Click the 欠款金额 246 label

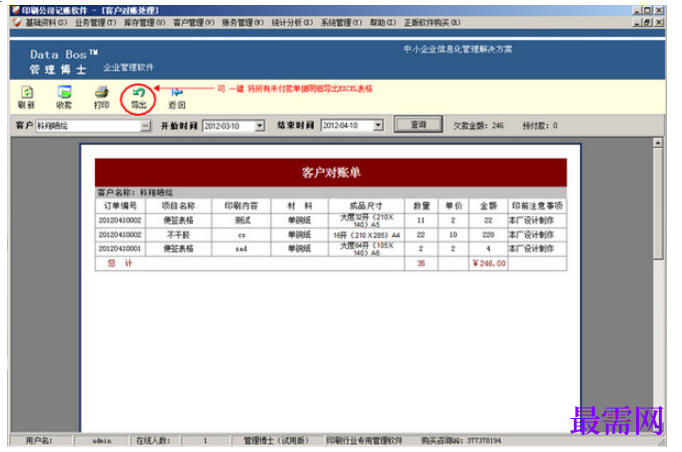(478, 126)
